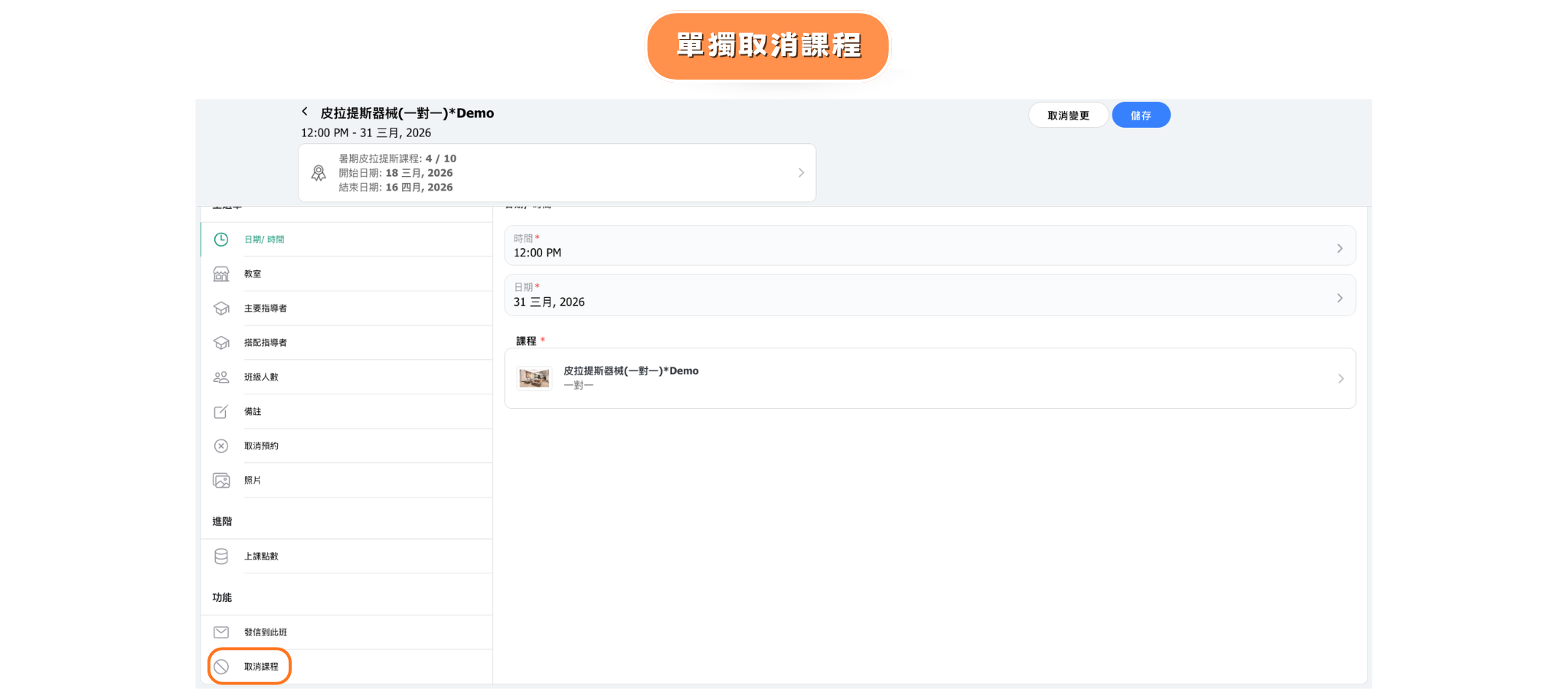This screenshot has height=689, width=1568.
Task: Open the 日期 picker chevron
Action: pyautogui.click(x=1339, y=298)
